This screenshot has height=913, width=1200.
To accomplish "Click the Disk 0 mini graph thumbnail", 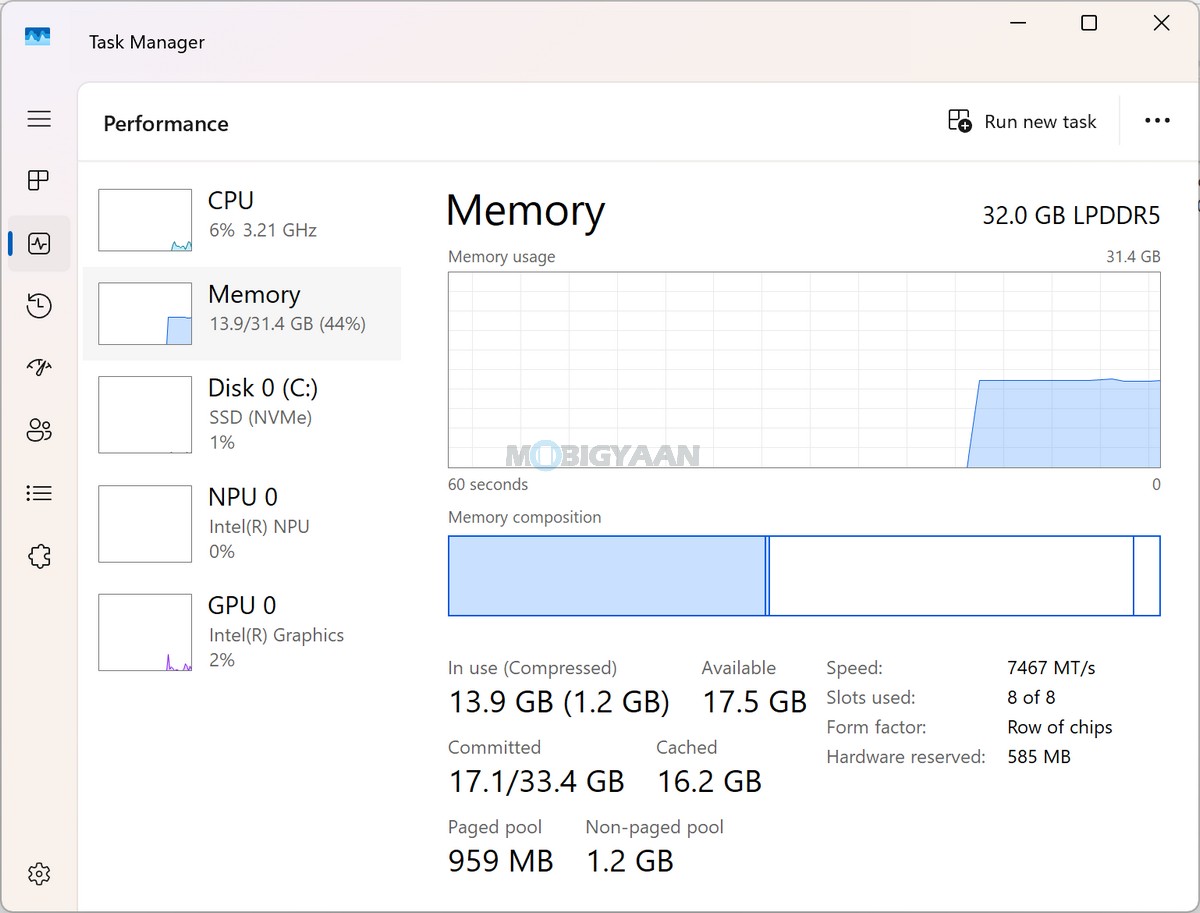I will coord(145,414).
